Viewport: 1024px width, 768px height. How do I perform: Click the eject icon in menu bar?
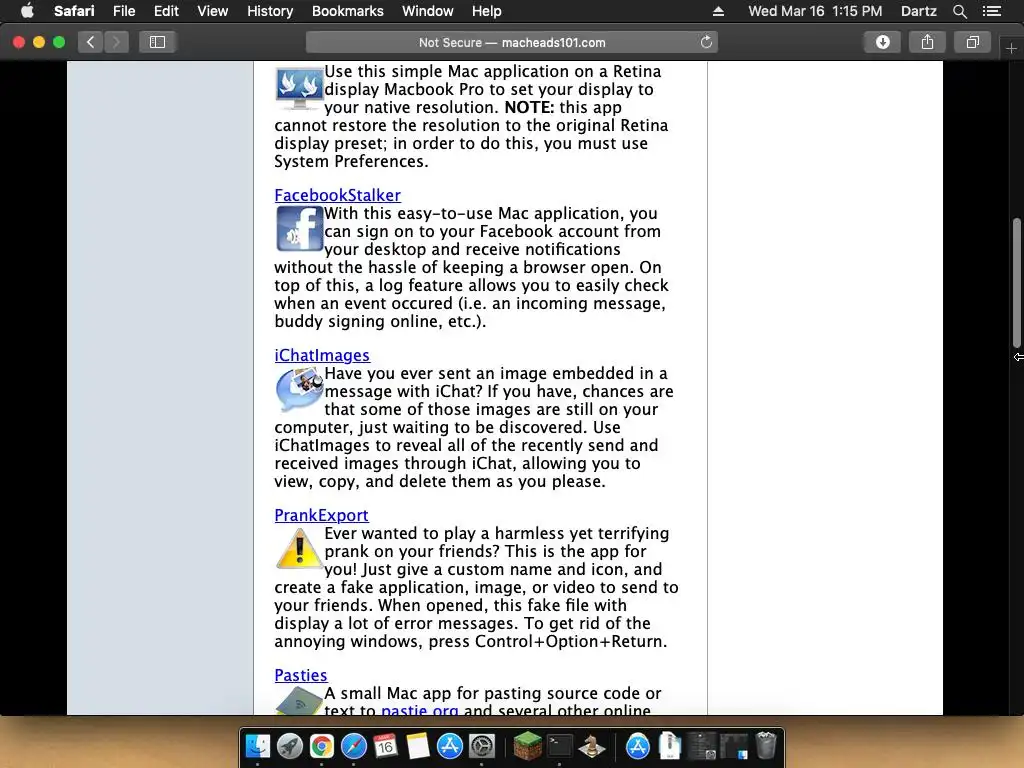pyautogui.click(x=718, y=11)
